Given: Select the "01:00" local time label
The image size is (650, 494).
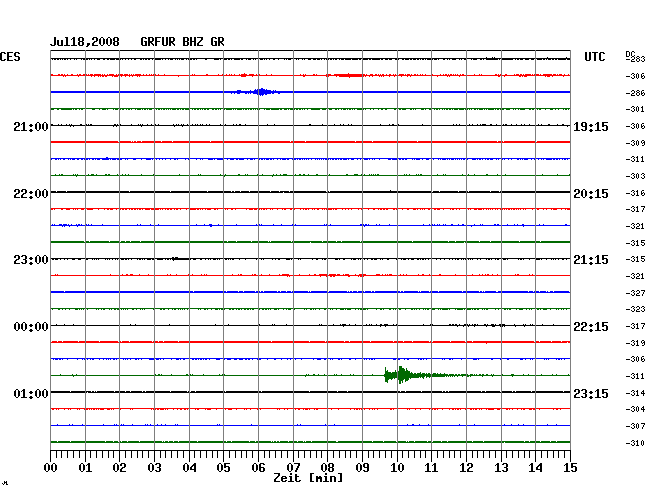Looking at the screenshot, I should (x=31, y=393).
